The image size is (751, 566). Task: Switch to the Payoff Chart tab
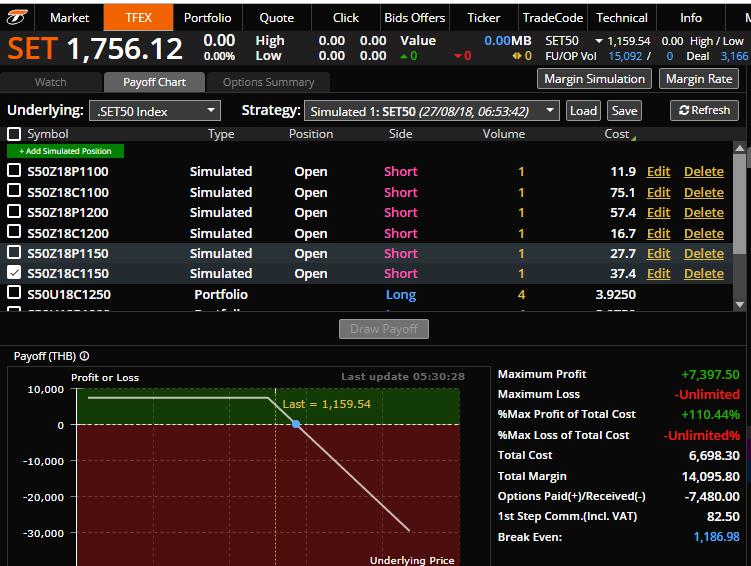(x=154, y=82)
